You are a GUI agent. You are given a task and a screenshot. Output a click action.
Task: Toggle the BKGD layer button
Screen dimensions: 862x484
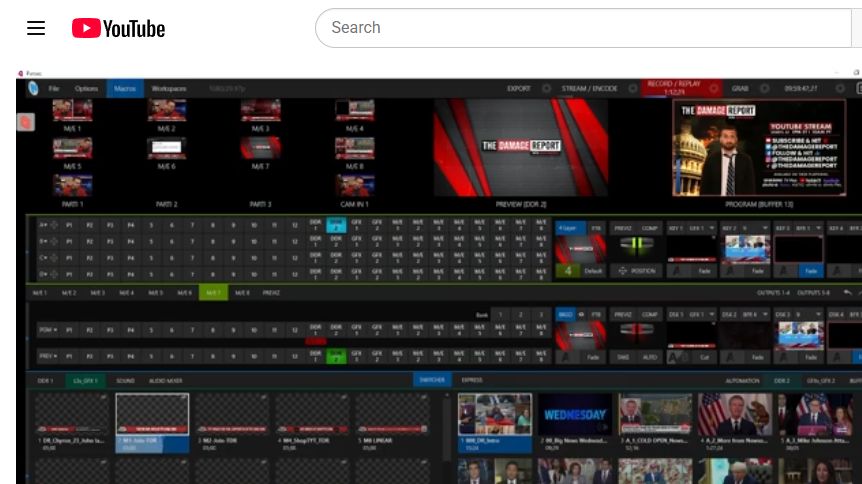pos(565,315)
